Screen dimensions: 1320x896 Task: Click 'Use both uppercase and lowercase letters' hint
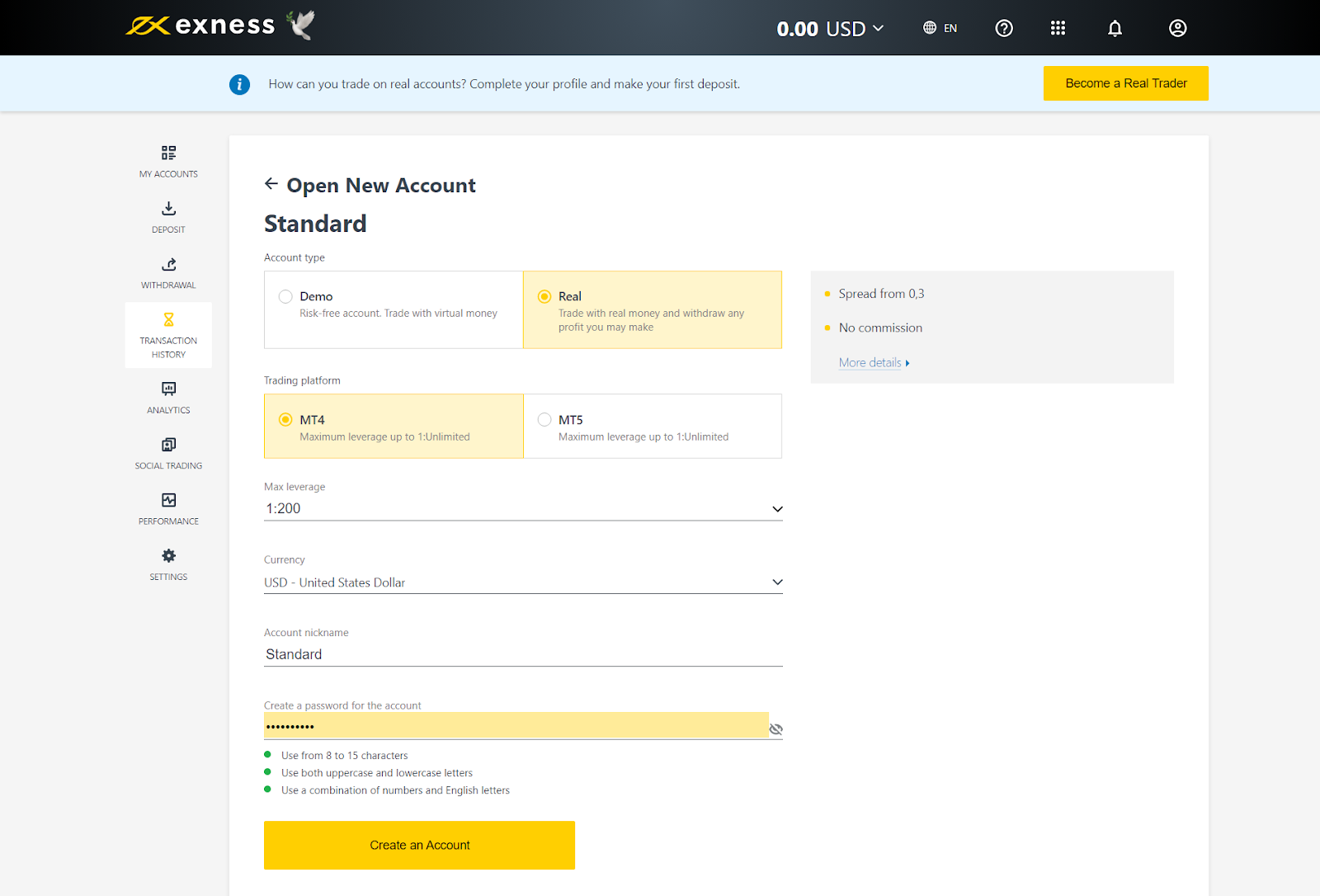coord(377,773)
